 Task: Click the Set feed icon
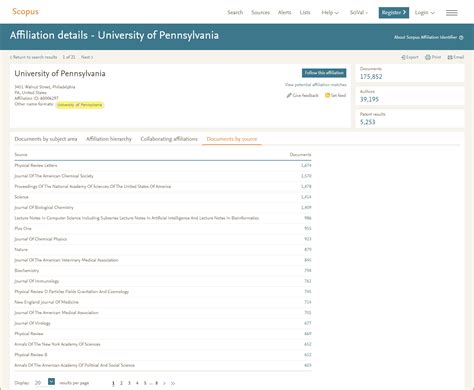327,95
